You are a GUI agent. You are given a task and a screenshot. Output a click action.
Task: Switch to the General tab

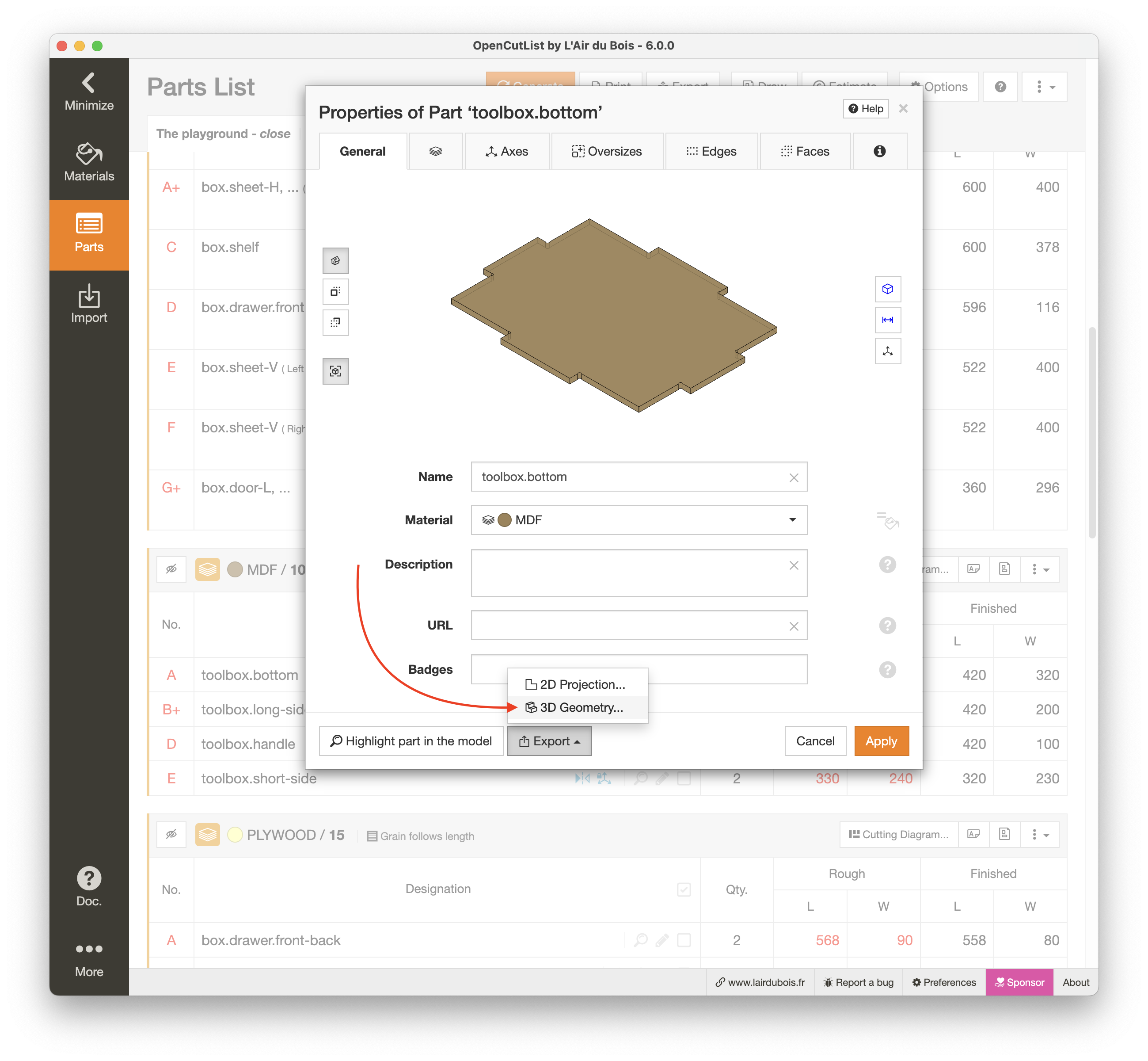click(x=363, y=152)
